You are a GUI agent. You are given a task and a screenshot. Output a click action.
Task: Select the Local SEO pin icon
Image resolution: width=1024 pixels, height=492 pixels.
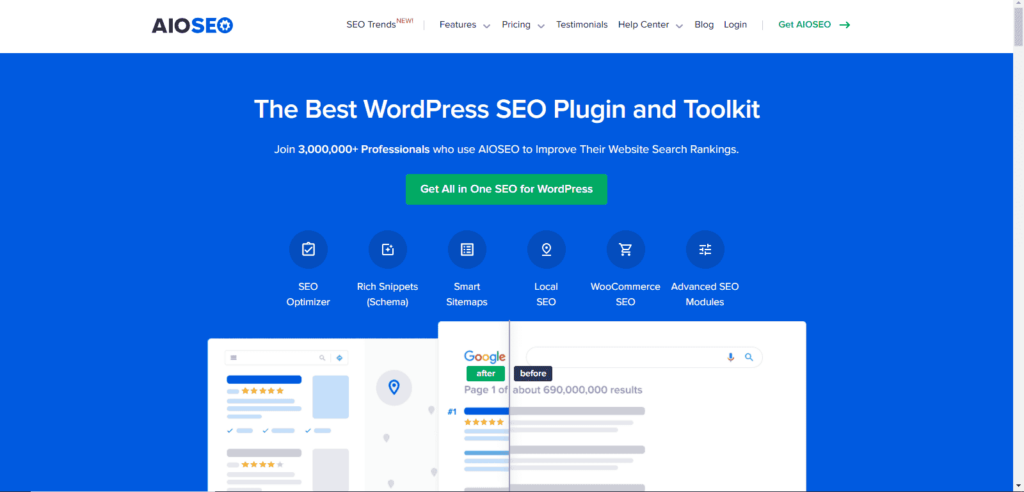pos(546,250)
